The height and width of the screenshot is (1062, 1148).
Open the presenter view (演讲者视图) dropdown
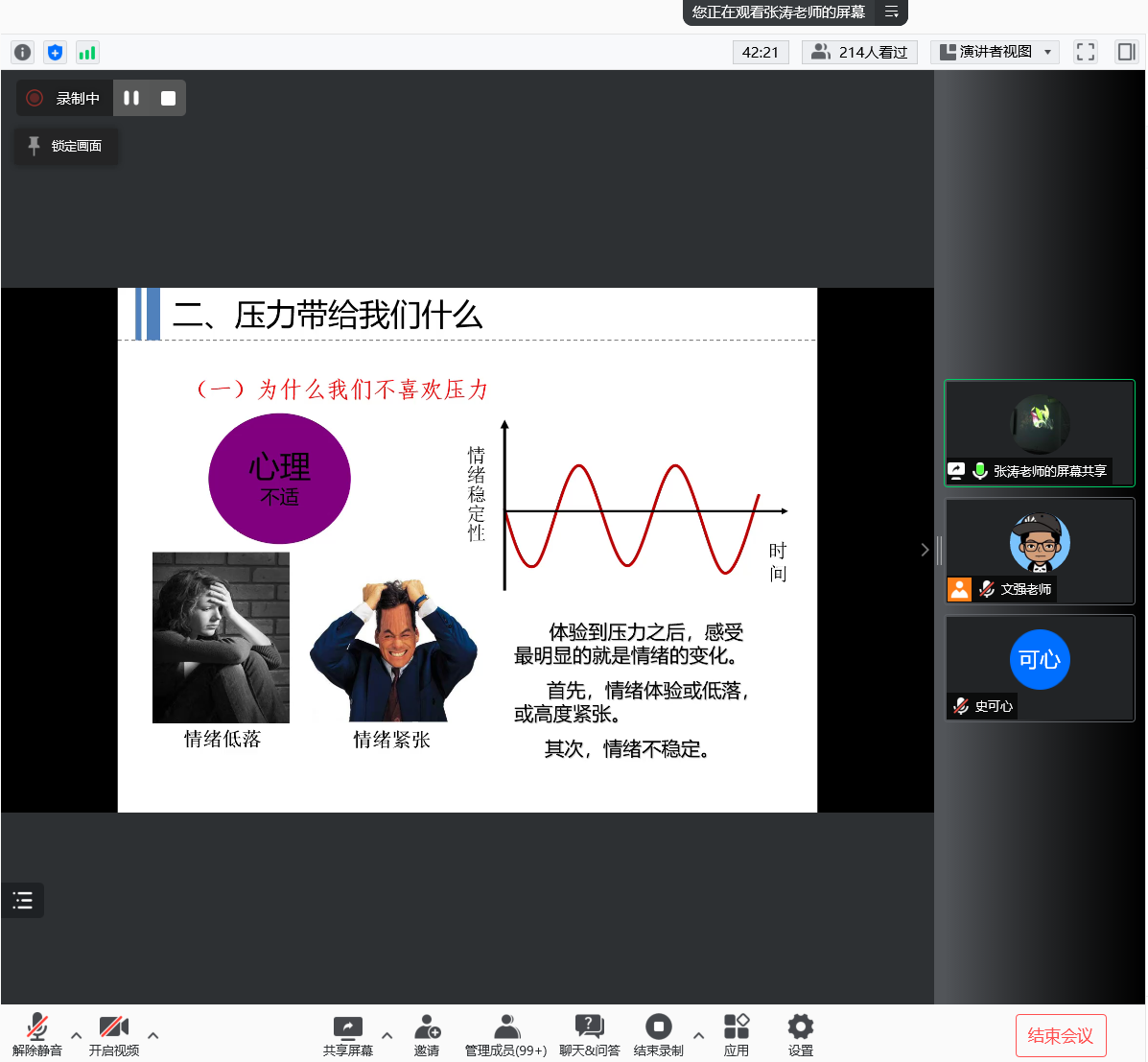(x=995, y=52)
